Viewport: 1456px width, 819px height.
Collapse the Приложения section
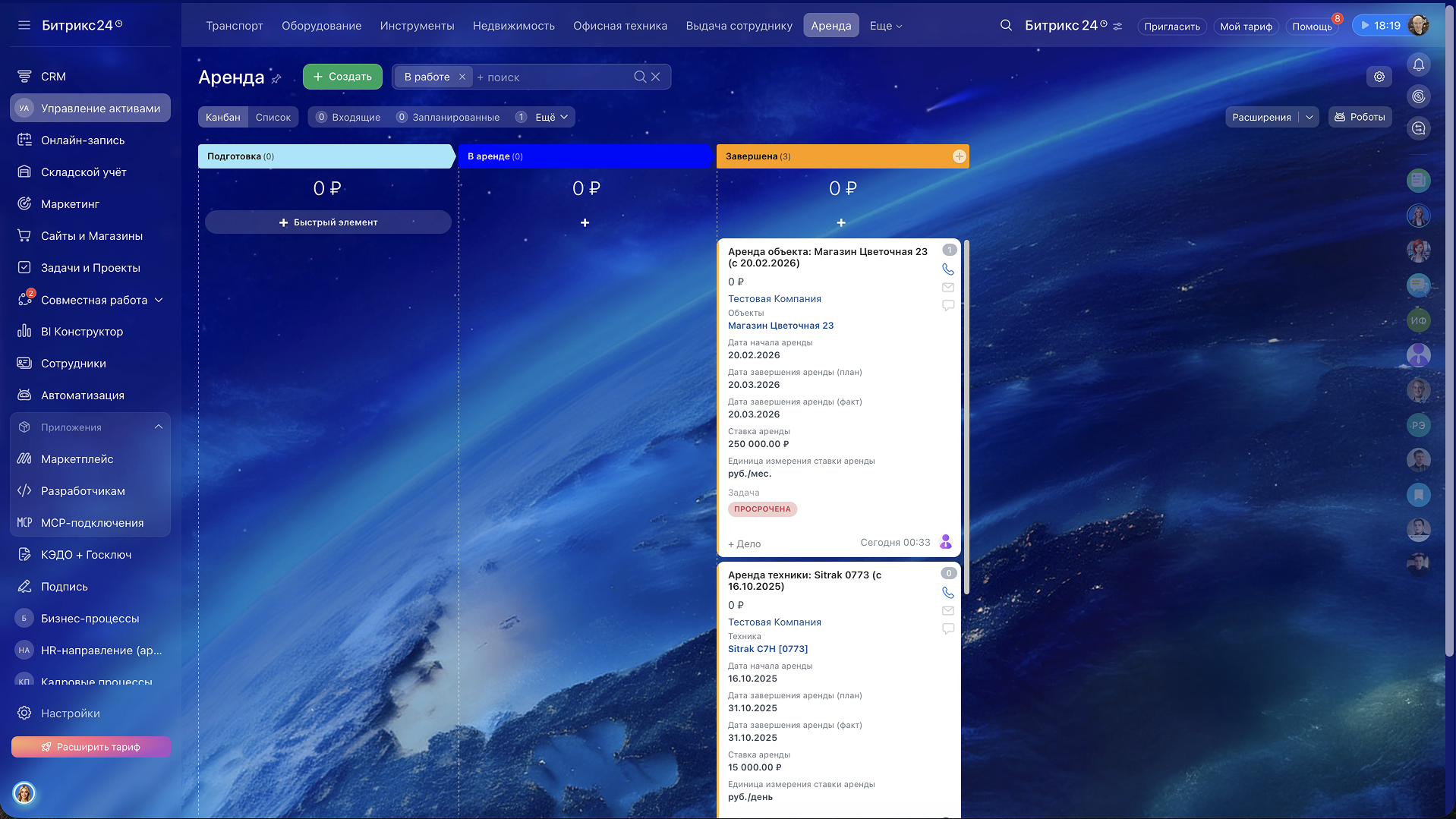[159, 427]
